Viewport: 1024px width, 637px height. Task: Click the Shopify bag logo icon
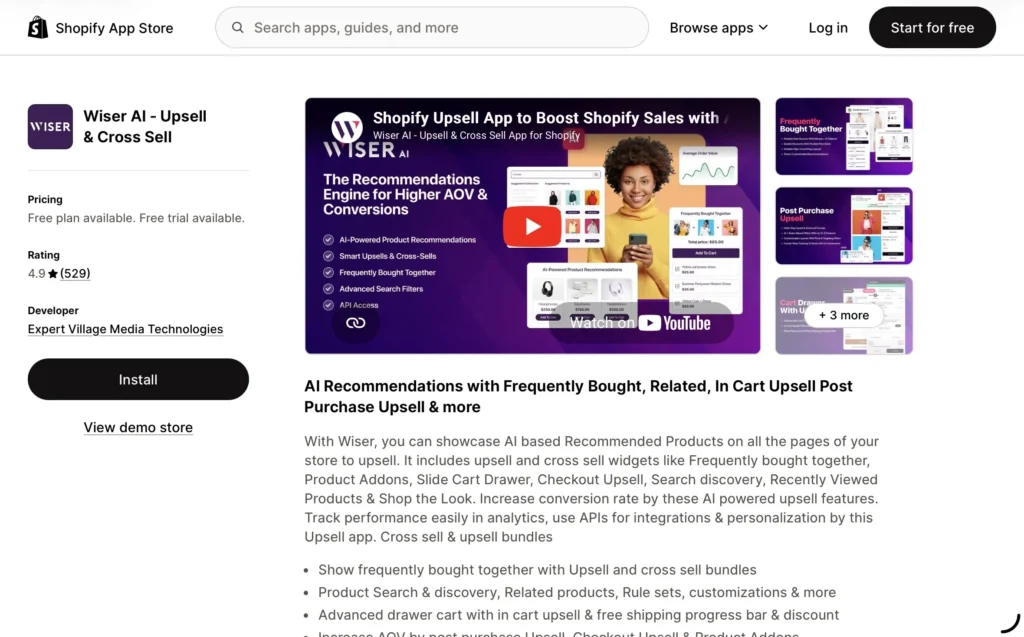click(38, 27)
